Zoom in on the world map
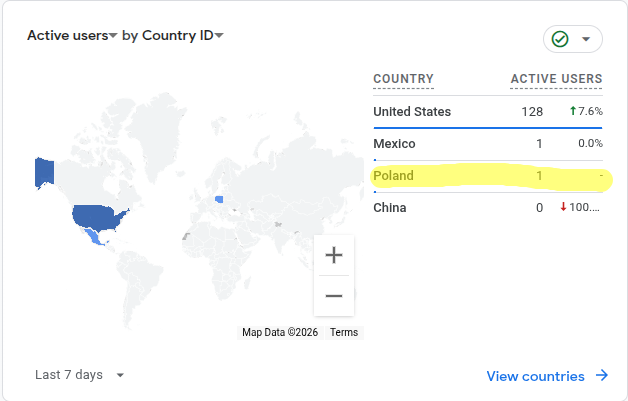 (334, 255)
